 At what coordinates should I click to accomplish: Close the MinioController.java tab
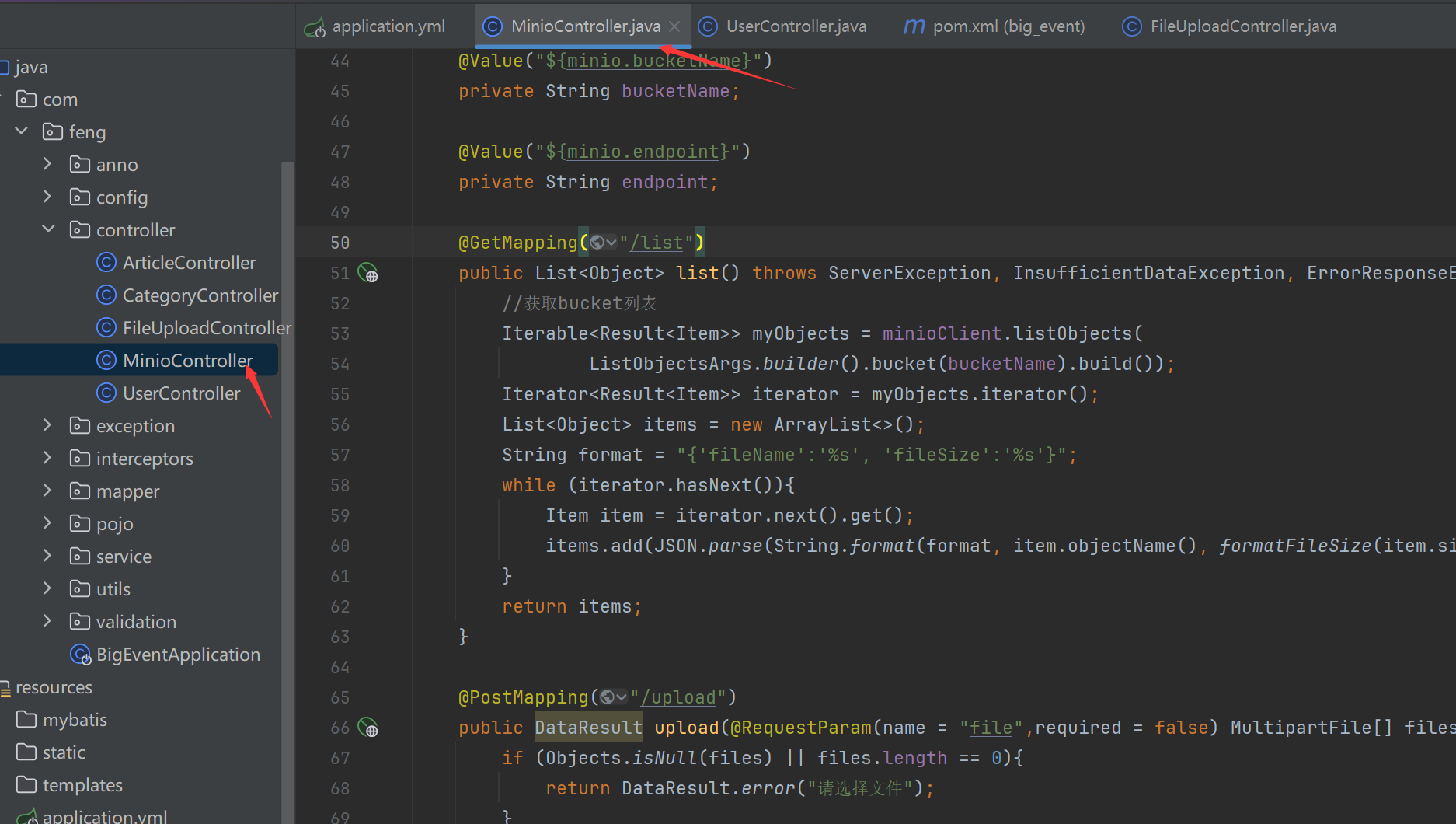[674, 26]
